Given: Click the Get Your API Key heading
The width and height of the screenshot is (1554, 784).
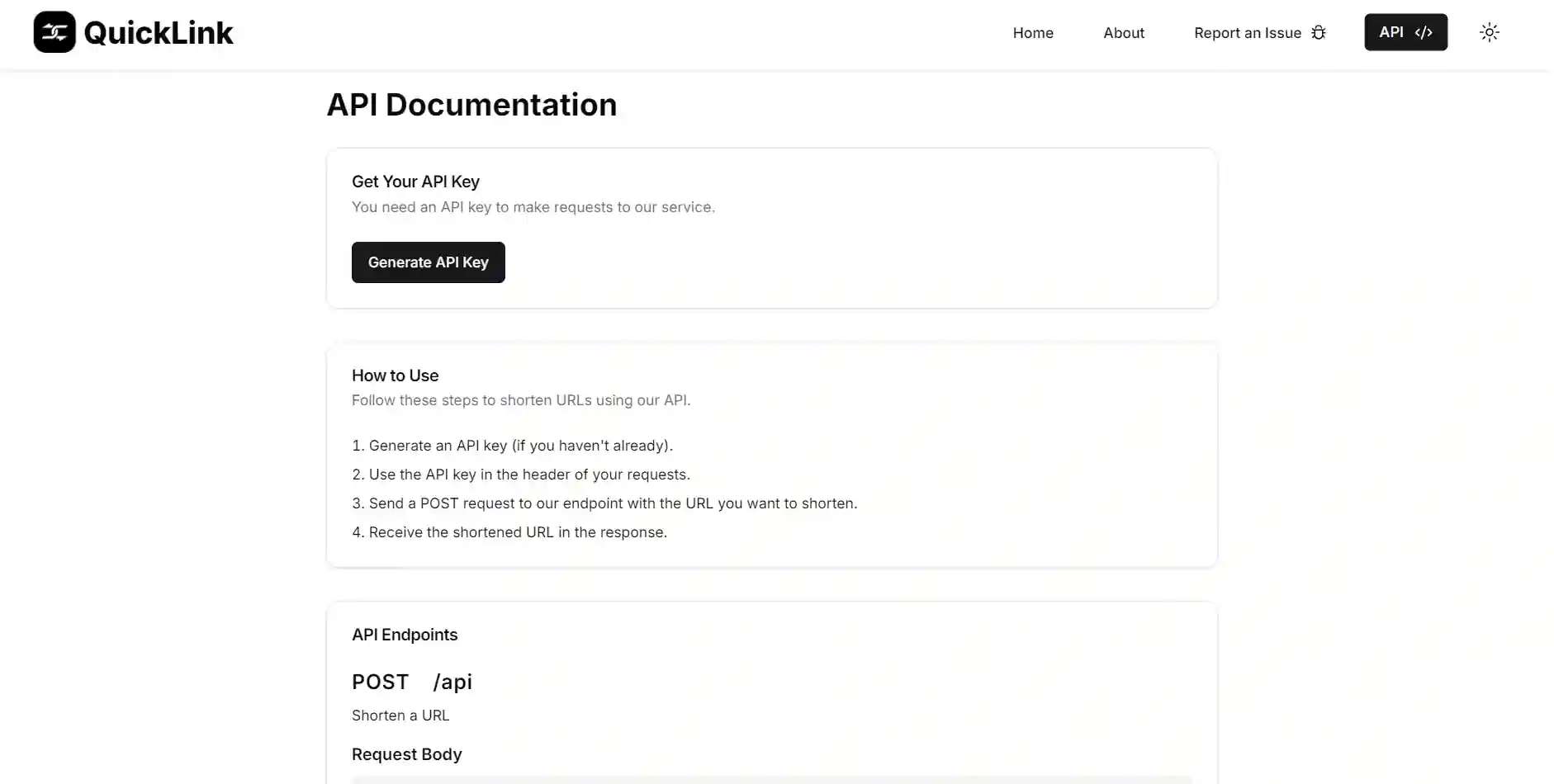Looking at the screenshot, I should tap(415, 182).
